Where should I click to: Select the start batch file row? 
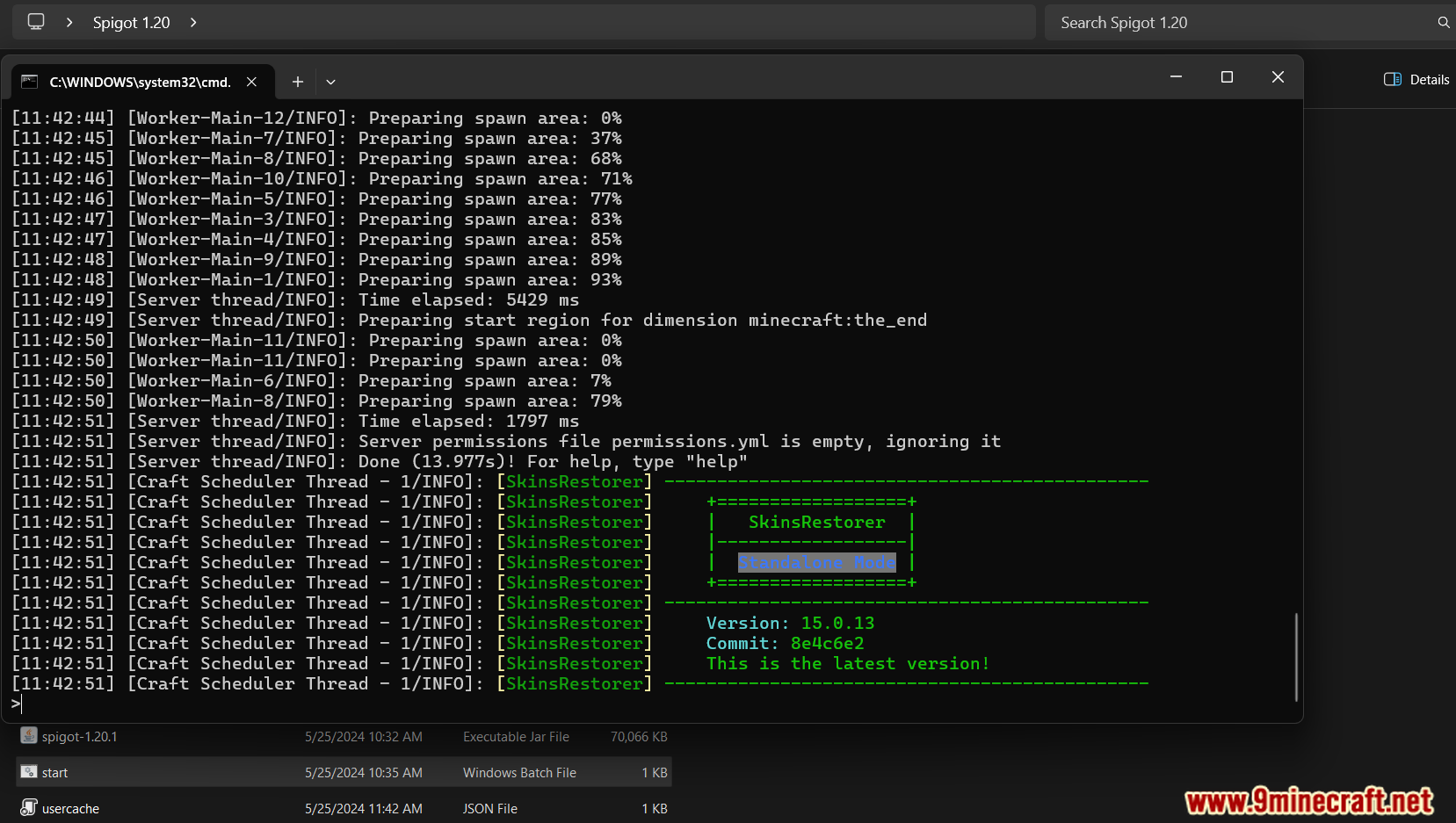(344, 772)
